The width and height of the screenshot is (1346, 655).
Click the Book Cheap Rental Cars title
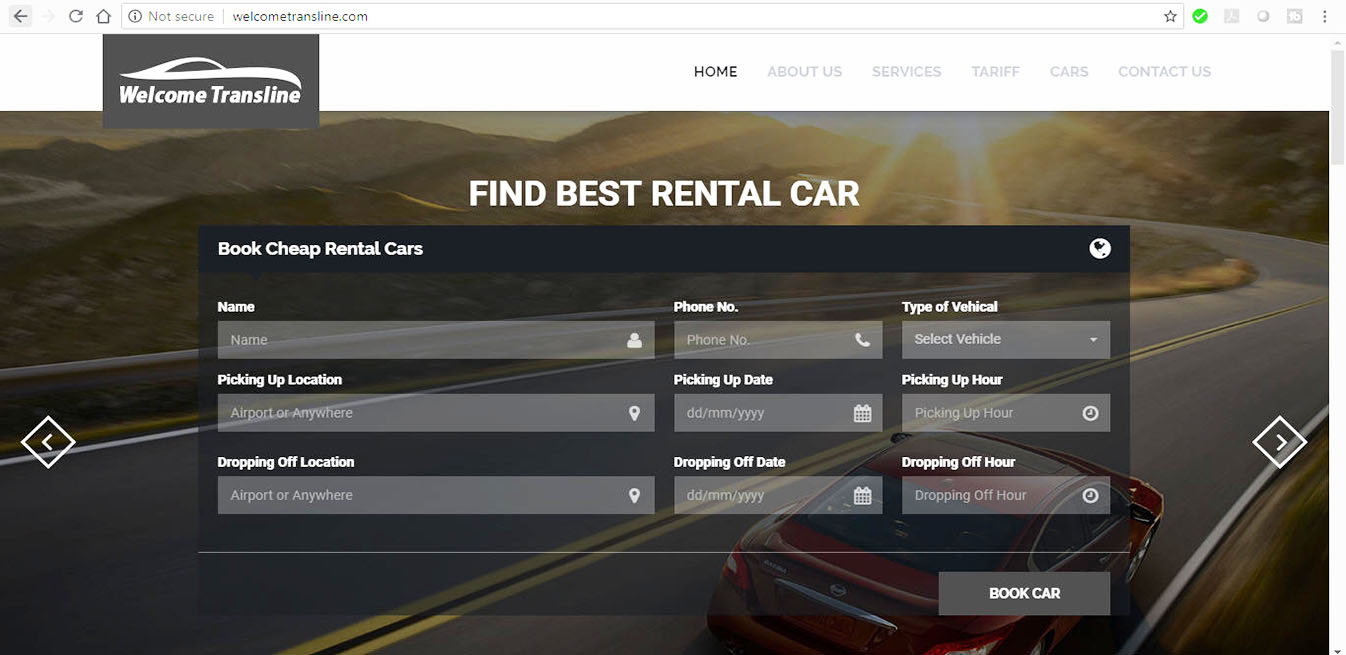(320, 249)
